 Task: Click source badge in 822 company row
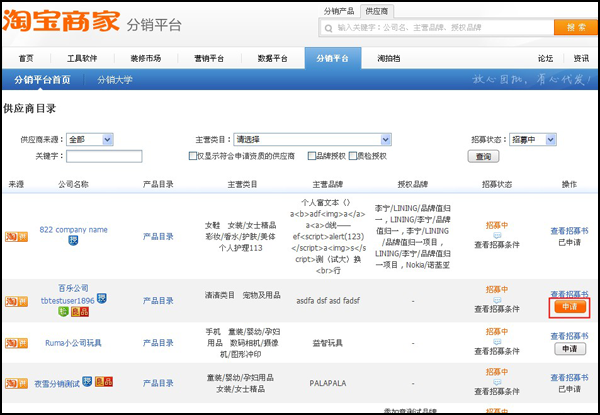point(16,237)
